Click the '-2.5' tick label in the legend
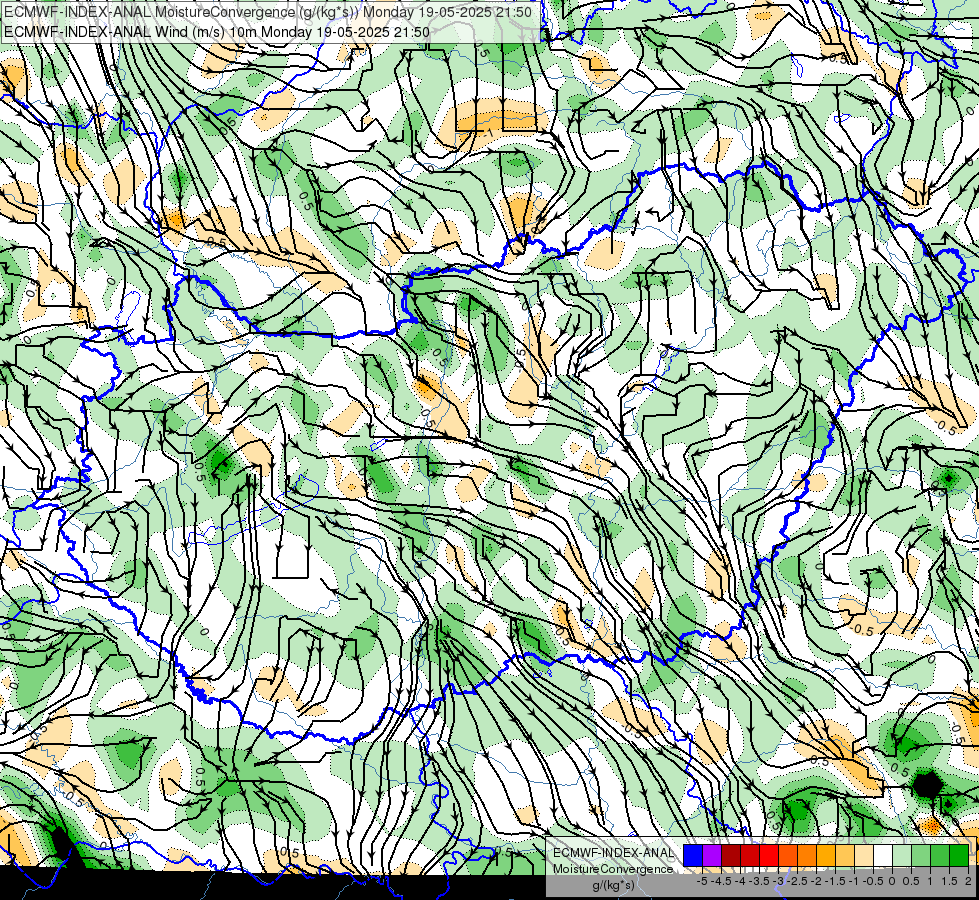This screenshot has height=900, width=979. [797, 881]
